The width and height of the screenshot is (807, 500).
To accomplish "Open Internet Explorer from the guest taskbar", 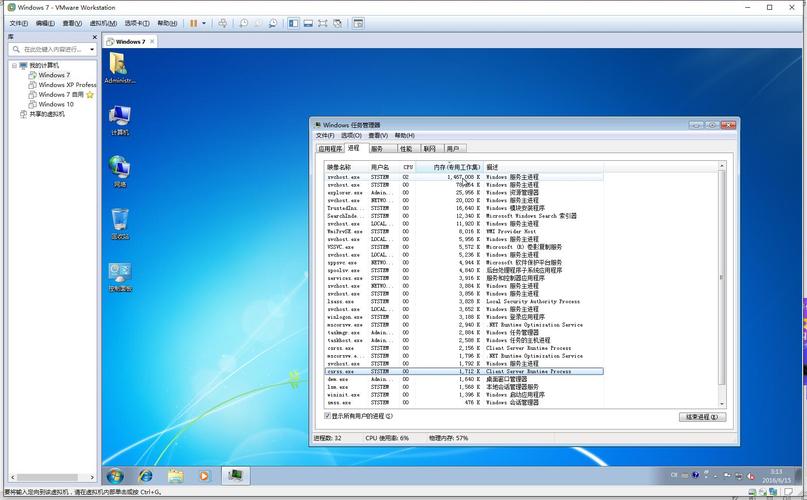I will 146,476.
